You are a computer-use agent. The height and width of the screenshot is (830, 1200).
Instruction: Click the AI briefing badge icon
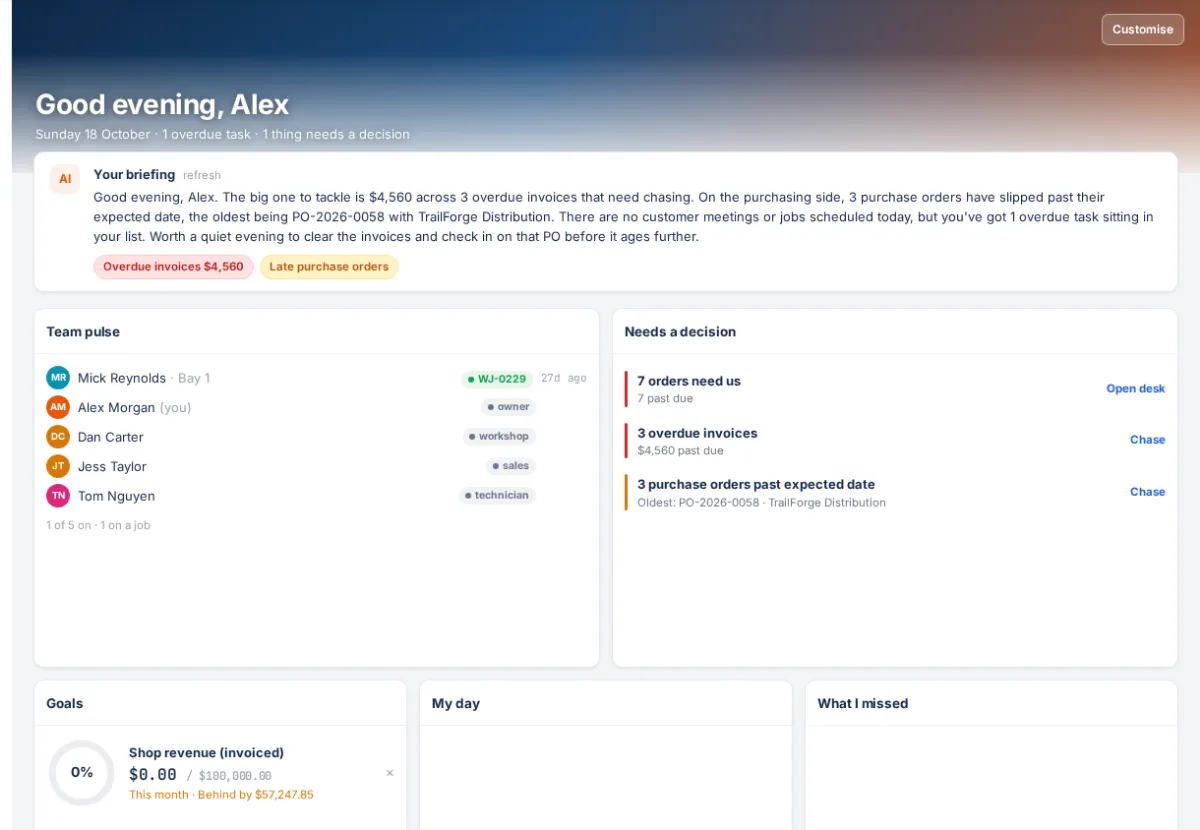65,179
